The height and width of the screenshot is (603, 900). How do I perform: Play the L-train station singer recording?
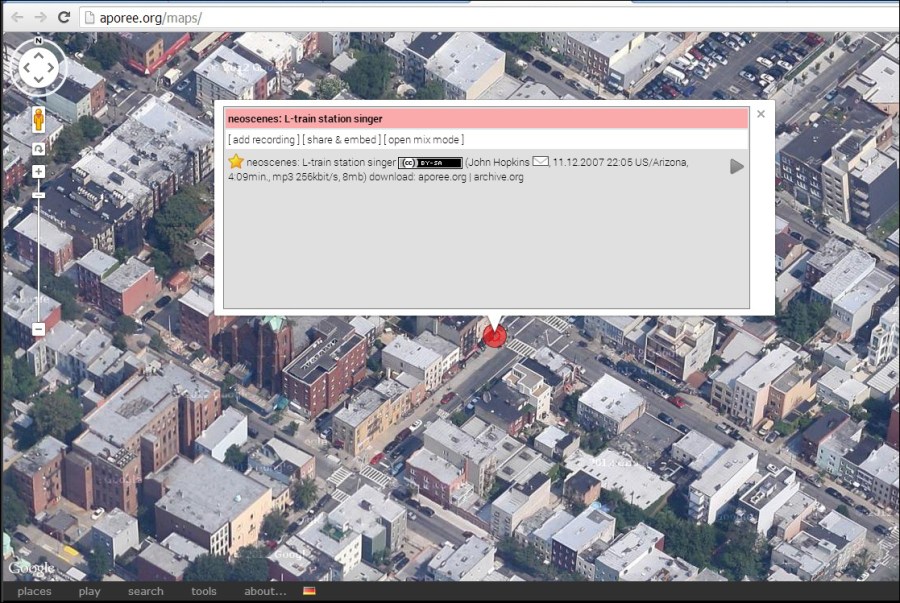(x=737, y=166)
